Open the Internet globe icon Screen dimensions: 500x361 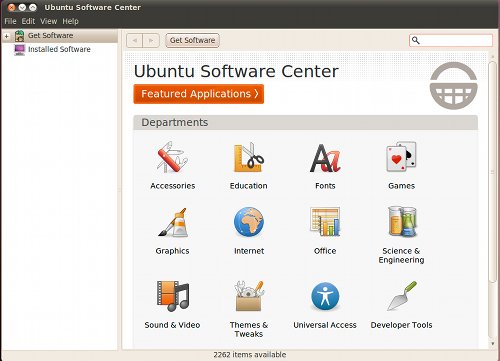[x=249, y=222]
